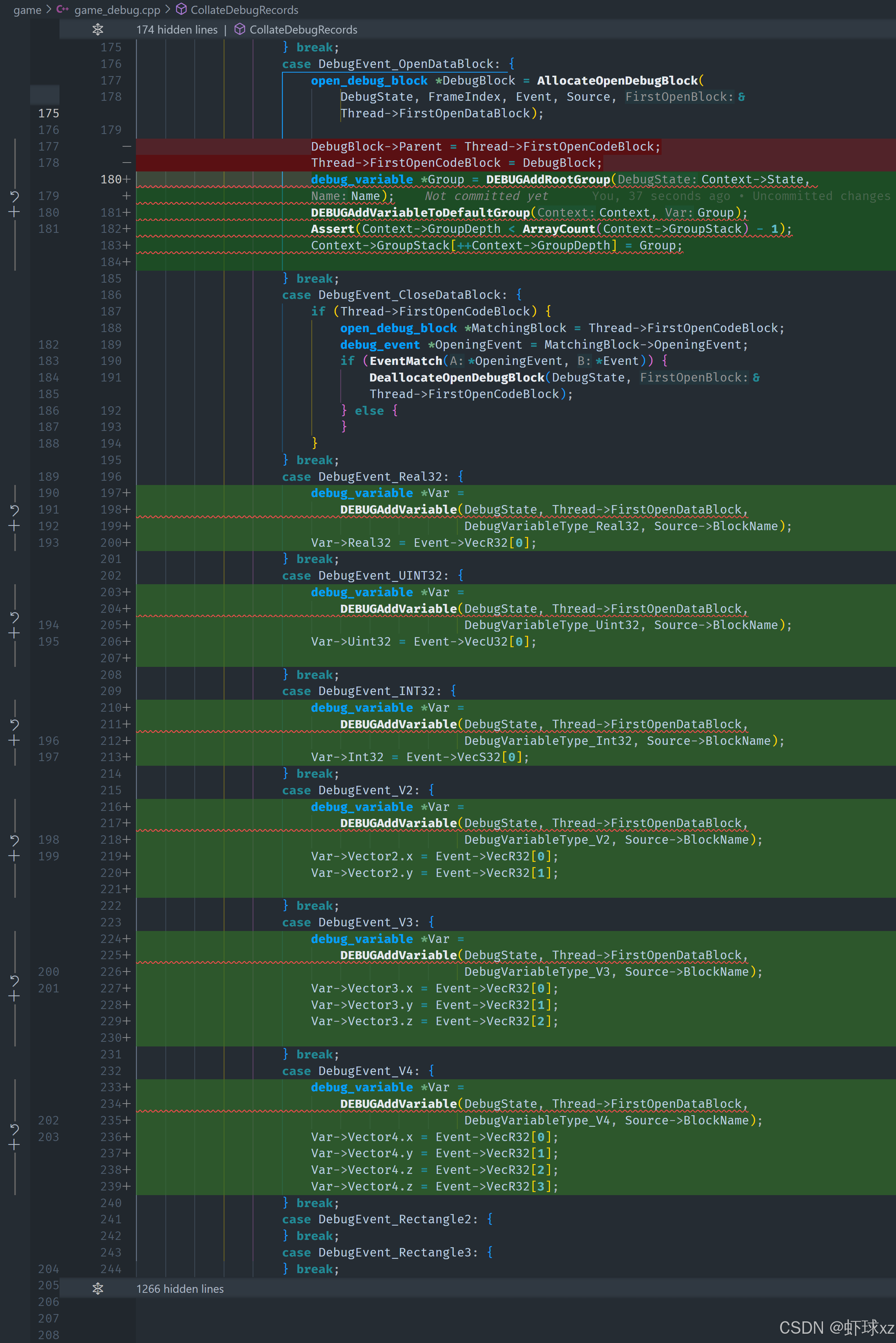Revert the DebugEvent_INT32 change block
Viewport: 896px width, 1343px height.
click(x=14, y=724)
